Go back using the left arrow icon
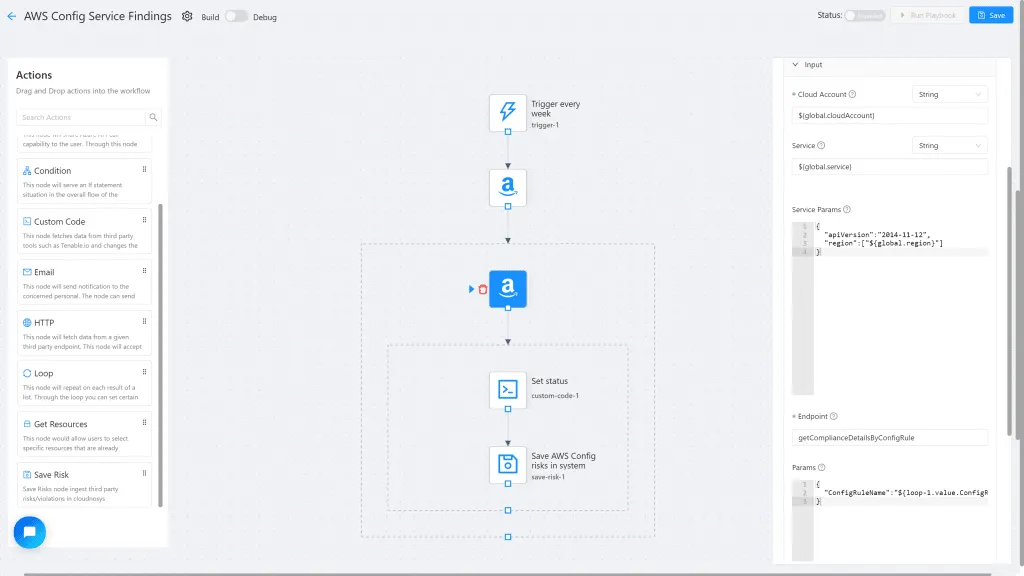 pos(12,16)
